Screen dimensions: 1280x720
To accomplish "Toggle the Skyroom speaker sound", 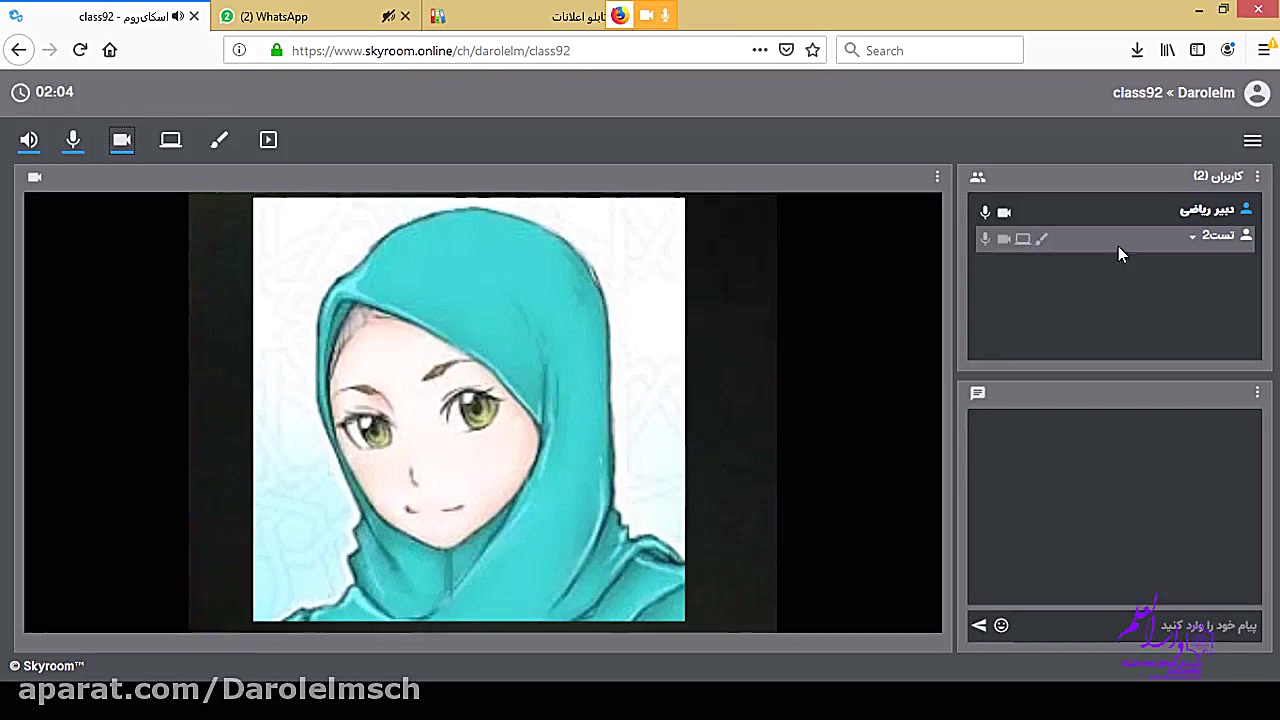I will click(29, 140).
